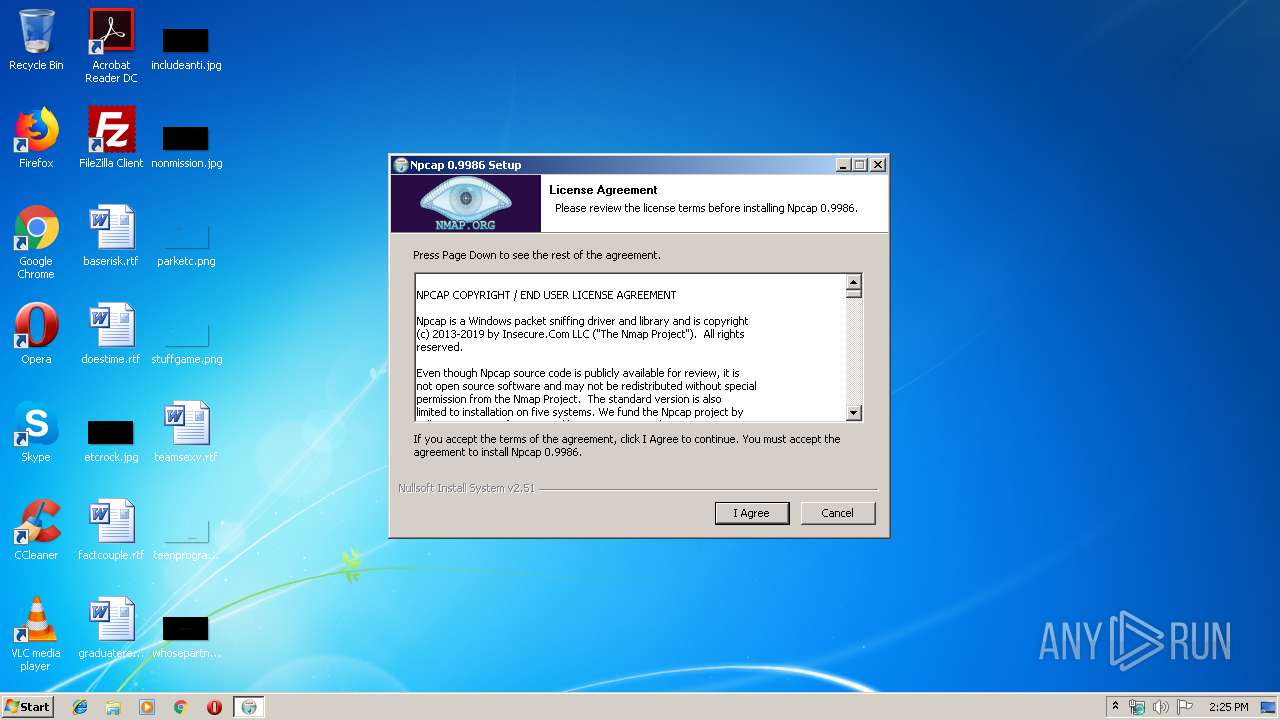Viewport: 1280px width, 720px height.
Task: Select baserisk.rtf document on desktop
Action: [x=111, y=236]
